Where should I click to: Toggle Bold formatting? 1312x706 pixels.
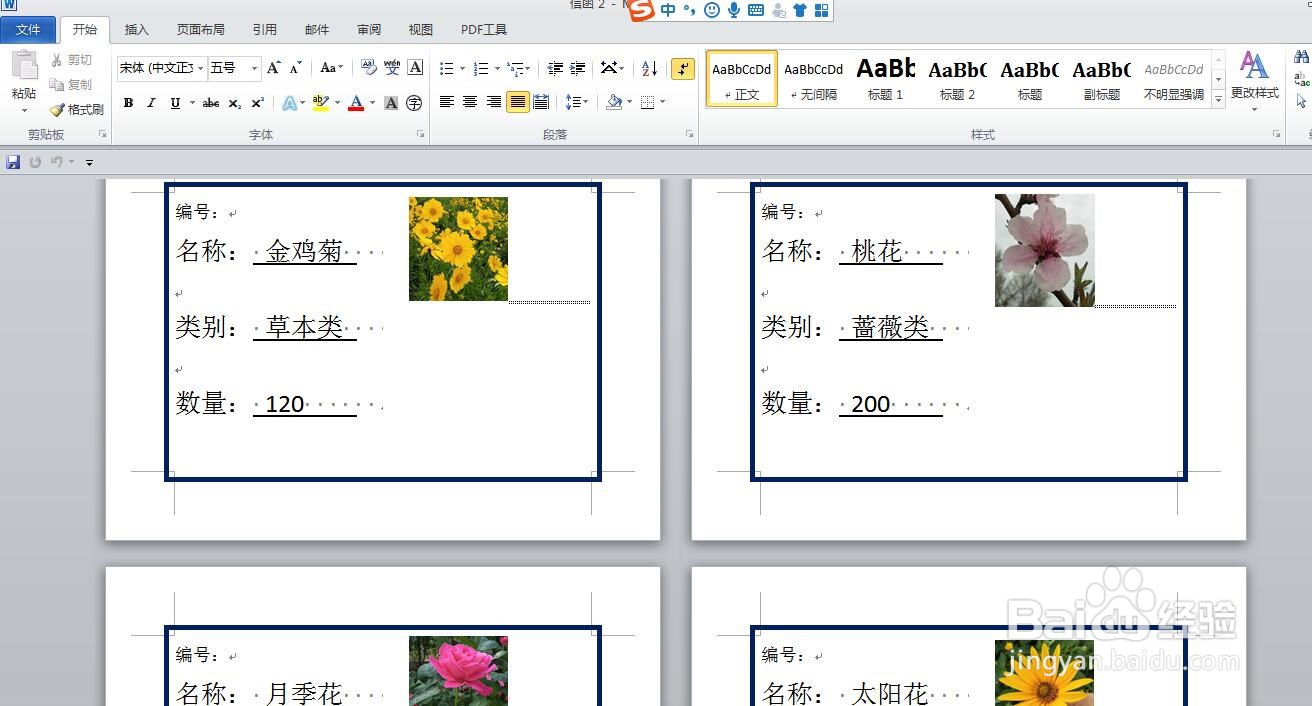[128, 103]
